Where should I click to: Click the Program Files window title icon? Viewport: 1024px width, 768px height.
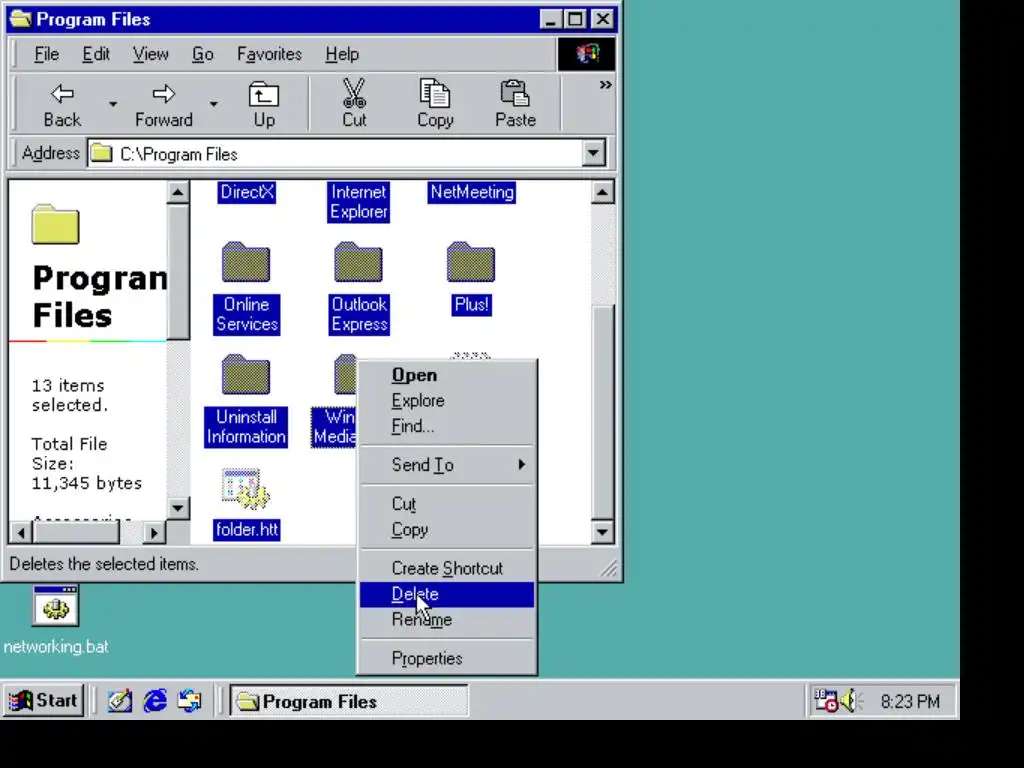(21, 19)
